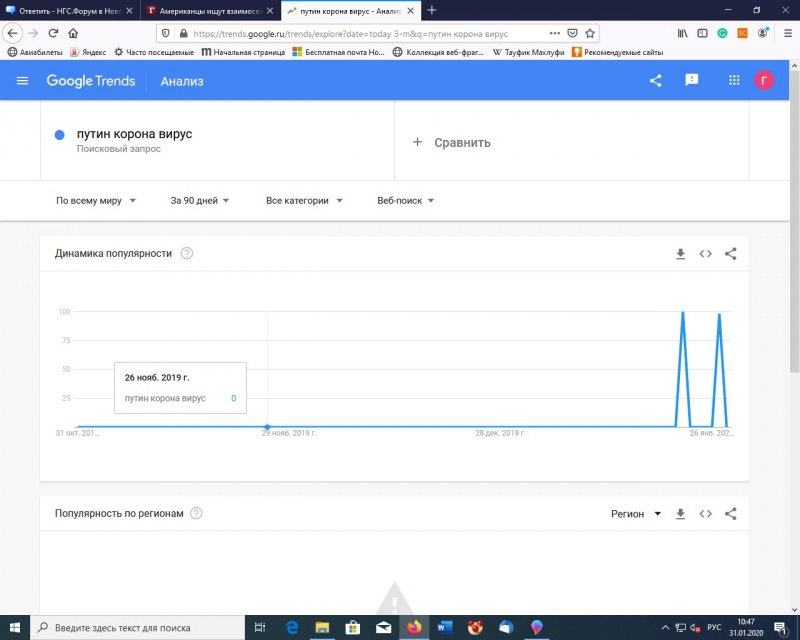
Task: Open the По всему миру region dropdown
Action: point(96,201)
